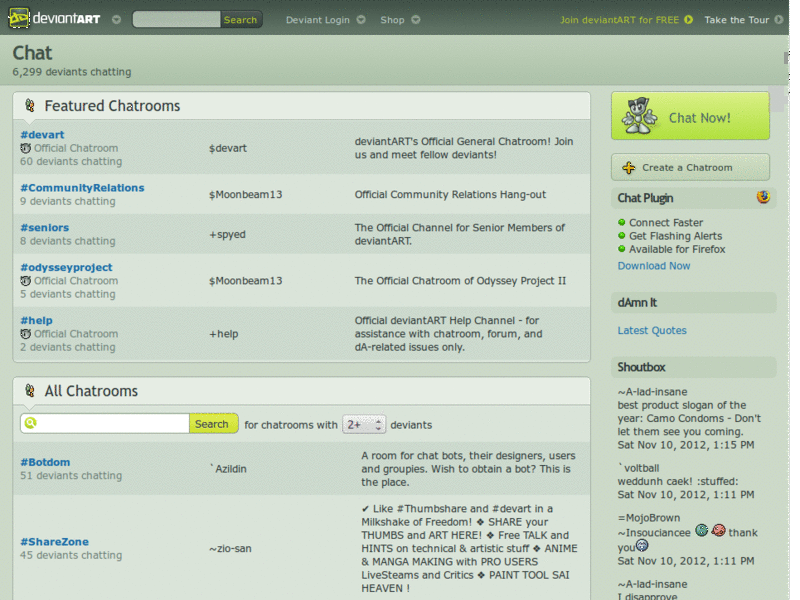Image resolution: width=800 pixels, height=600 pixels.
Task: Click the Take the Tour arrow icon
Action: pyautogui.click(x=779, y=20)
